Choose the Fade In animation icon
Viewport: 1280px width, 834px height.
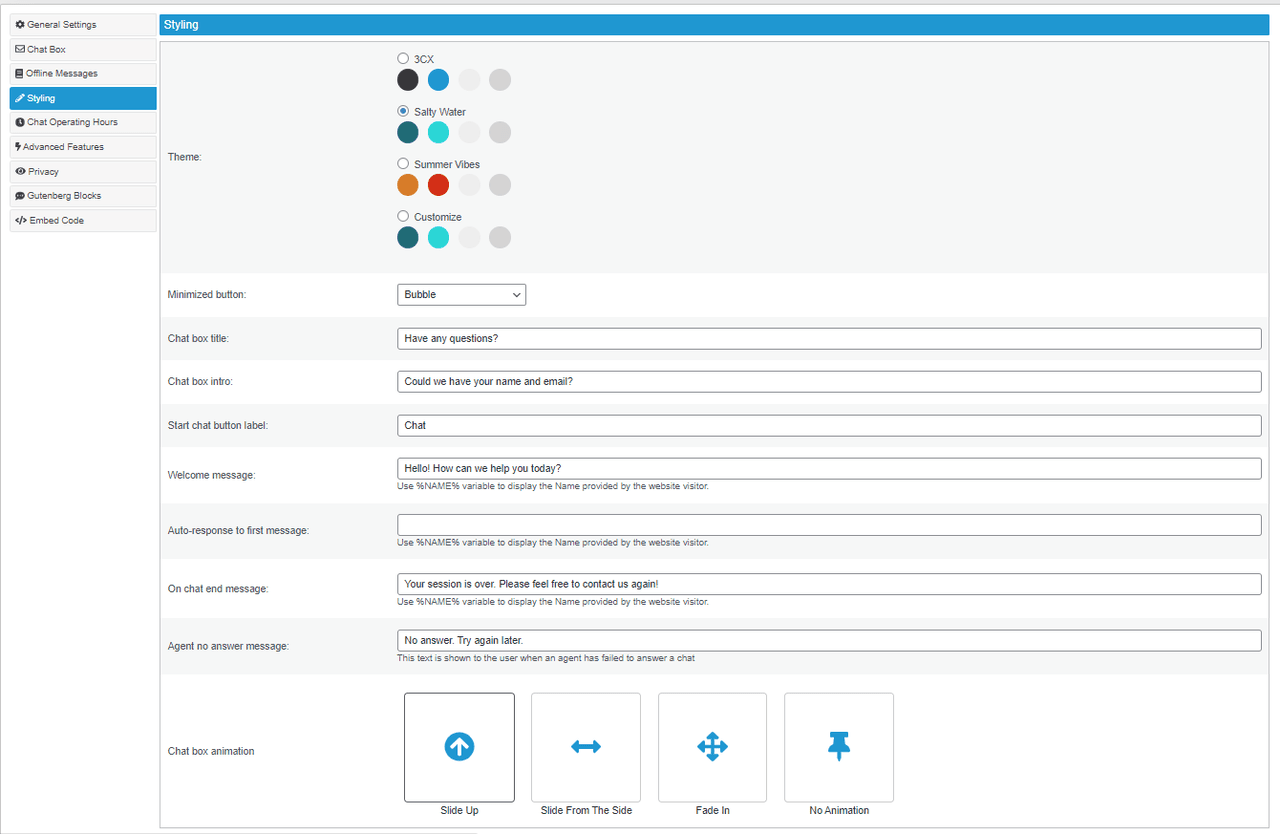(712, 746)
